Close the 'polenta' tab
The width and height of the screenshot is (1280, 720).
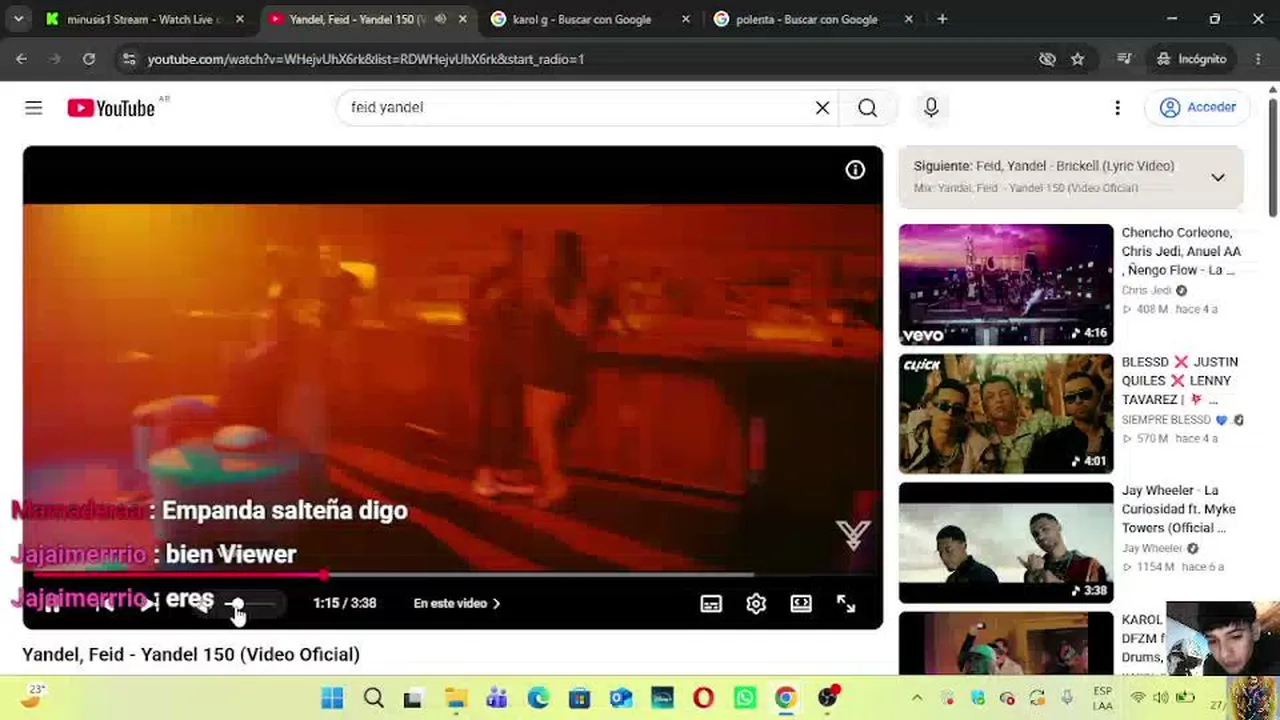(908, 19)
